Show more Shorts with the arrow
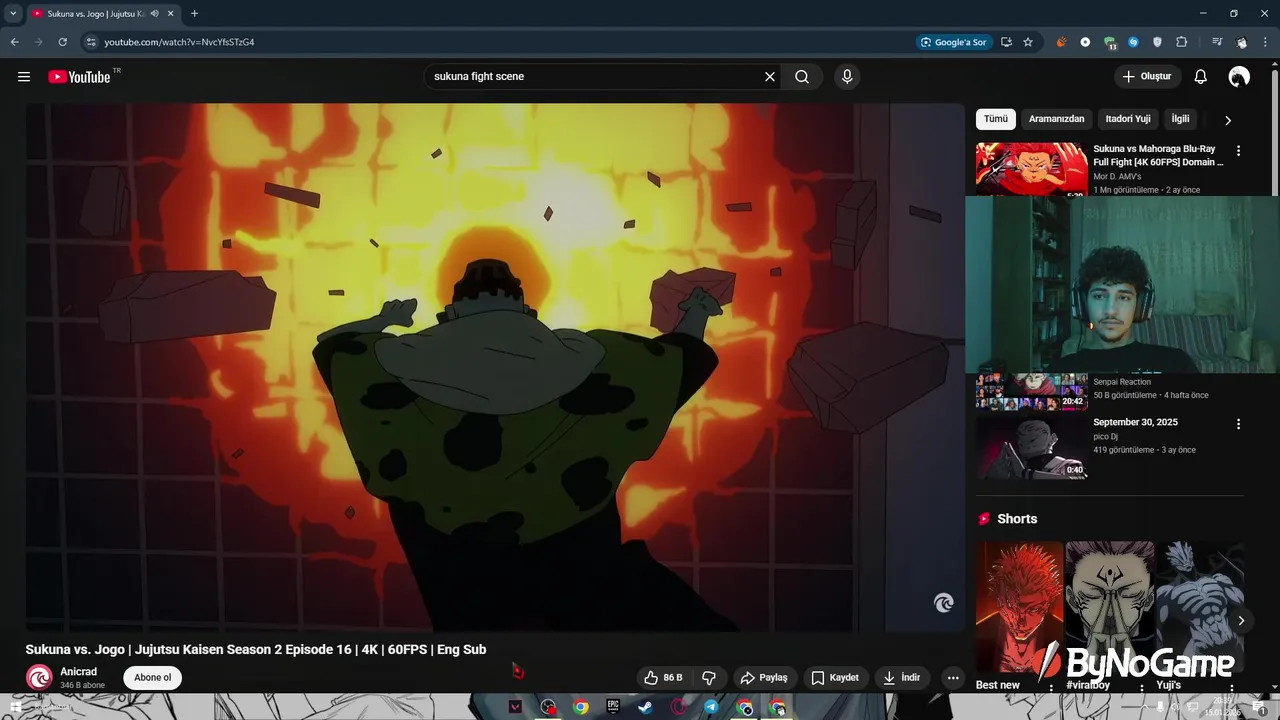Image resolution: width=1280 pixels, height=720 pixels. [x=1241, y=620]
